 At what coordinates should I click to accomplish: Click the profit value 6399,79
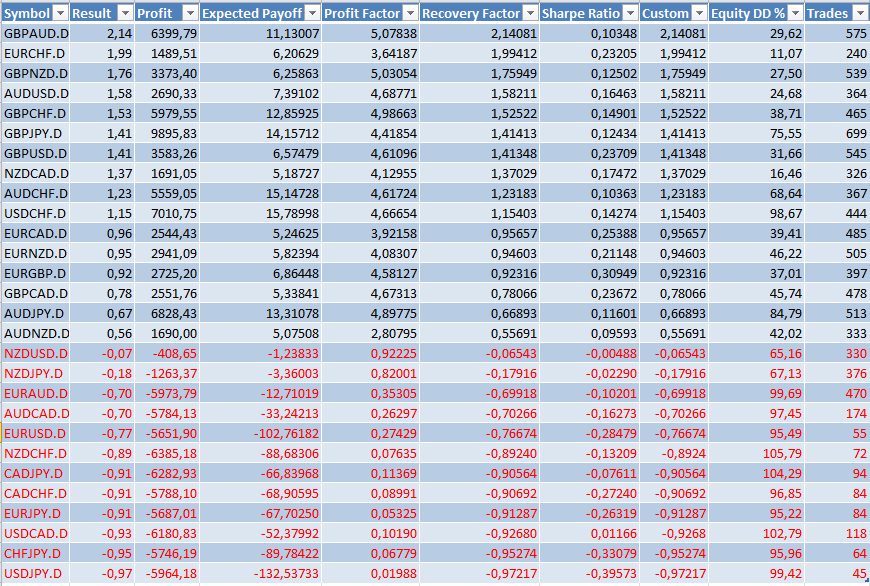pos(174,33)
